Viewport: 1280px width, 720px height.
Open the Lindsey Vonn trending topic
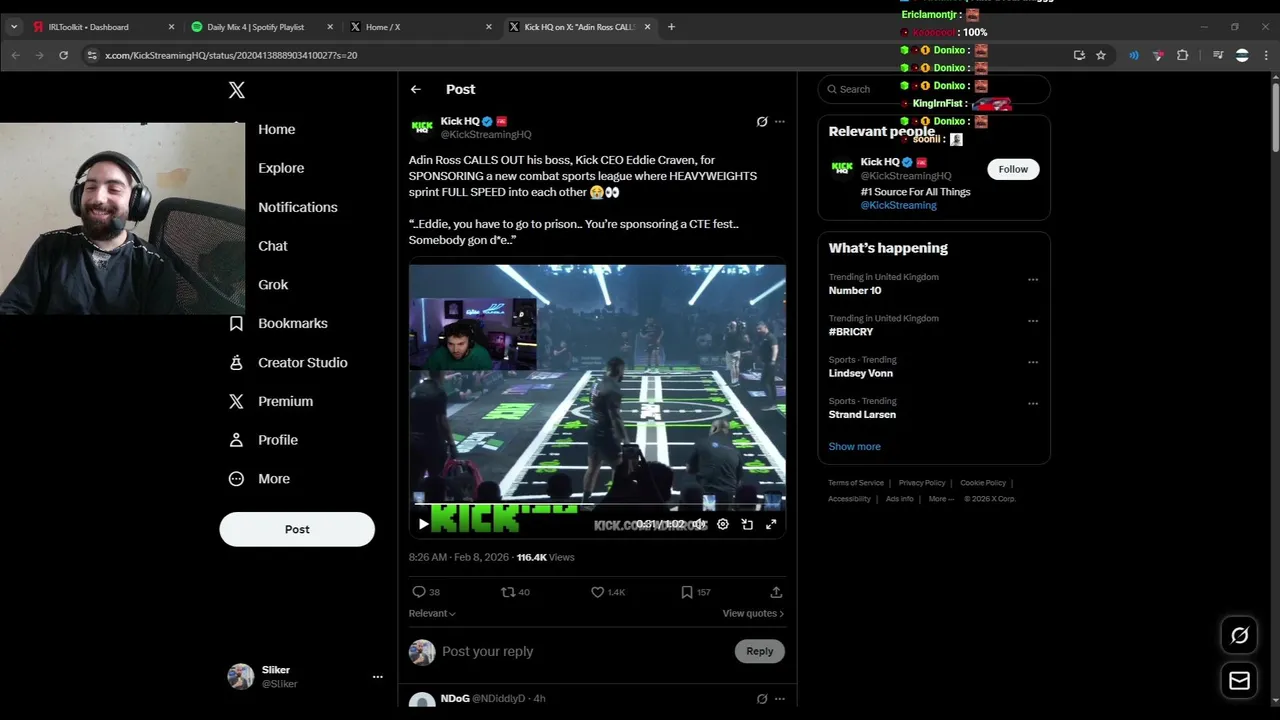tap(861, 373)
